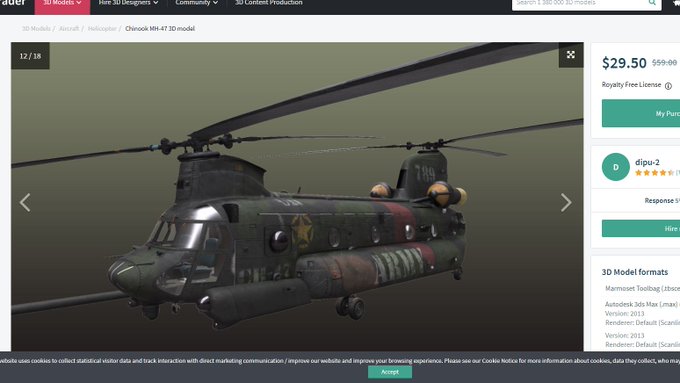Viewport: 680px width, 383px height.
Task: Expand Hire 3D Designers menu
Action: (x=128, y=3)
